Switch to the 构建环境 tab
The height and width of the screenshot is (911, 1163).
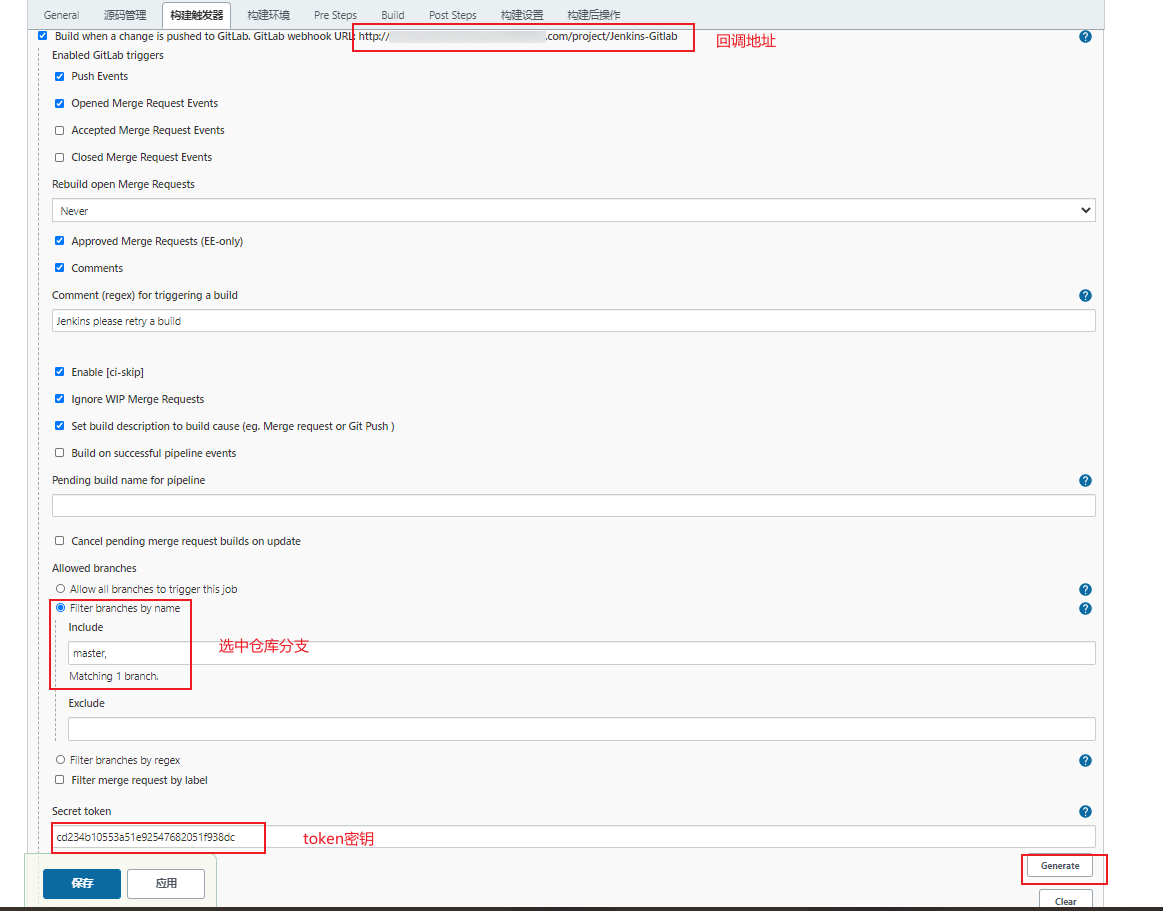(268, 15)
